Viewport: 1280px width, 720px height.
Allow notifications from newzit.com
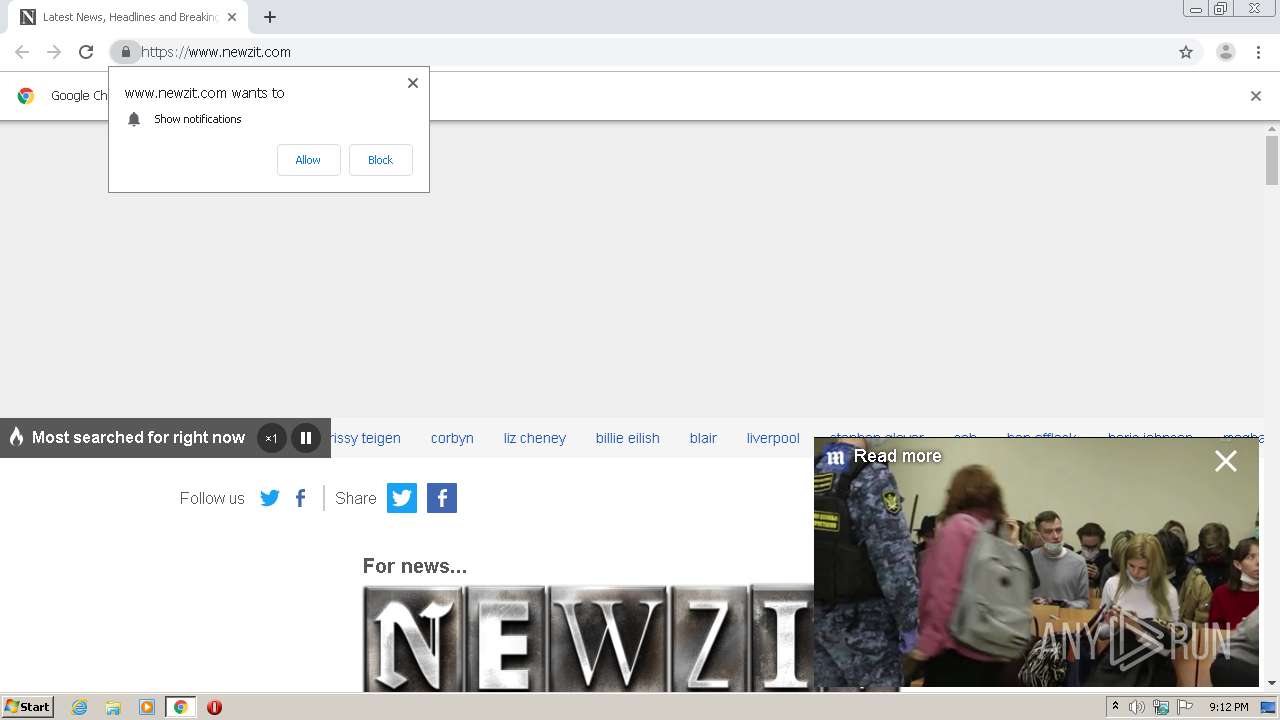click(308, 160)
